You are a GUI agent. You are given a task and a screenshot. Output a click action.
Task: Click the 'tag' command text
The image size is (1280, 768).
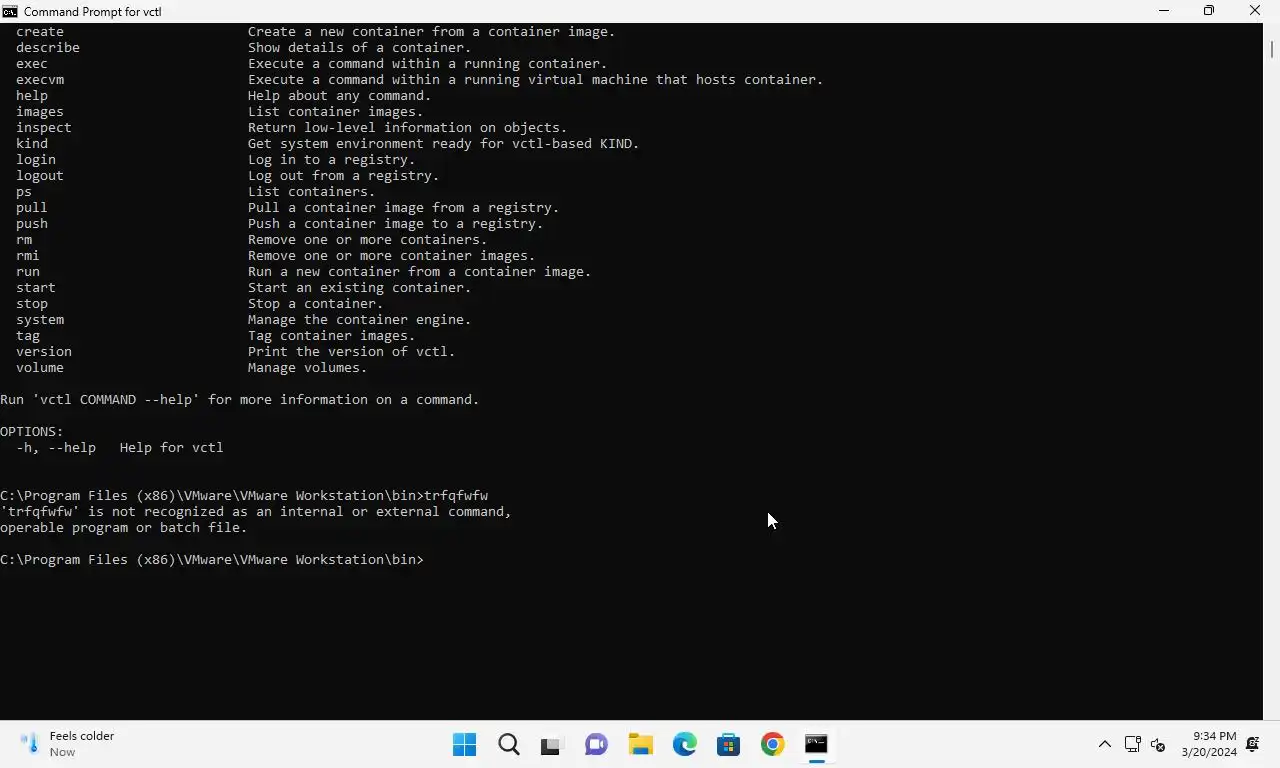[x=28, y=335]
